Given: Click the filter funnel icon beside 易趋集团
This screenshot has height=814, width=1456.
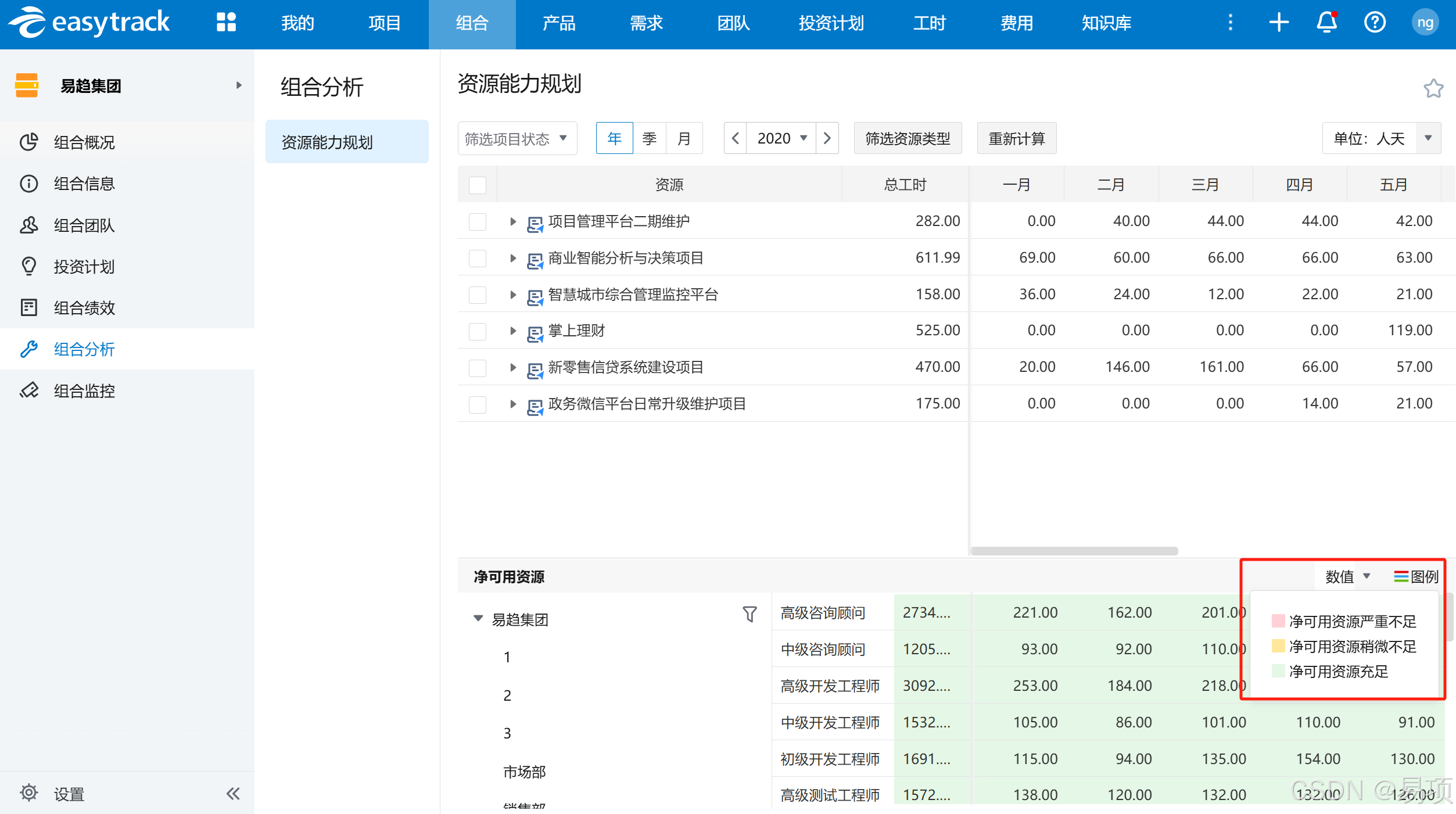Looking at the screenshot, I should click(749, 614).
